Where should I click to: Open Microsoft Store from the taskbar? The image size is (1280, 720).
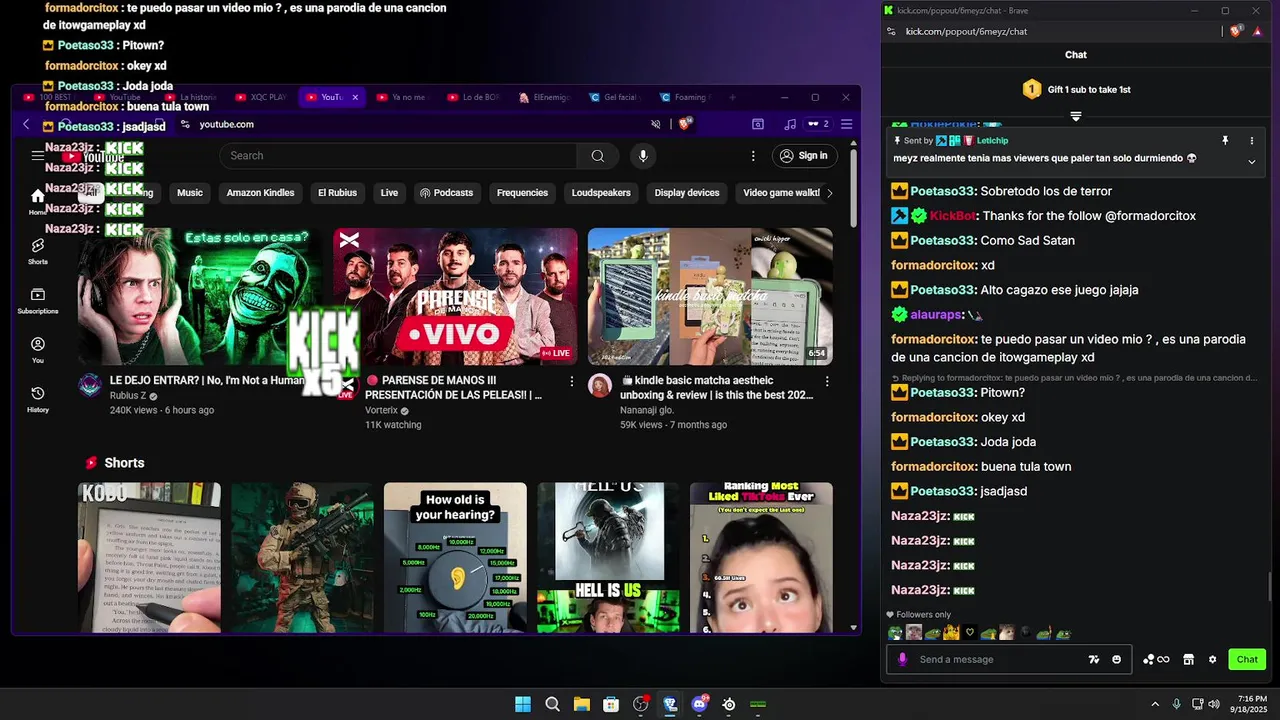coord(611,705)
